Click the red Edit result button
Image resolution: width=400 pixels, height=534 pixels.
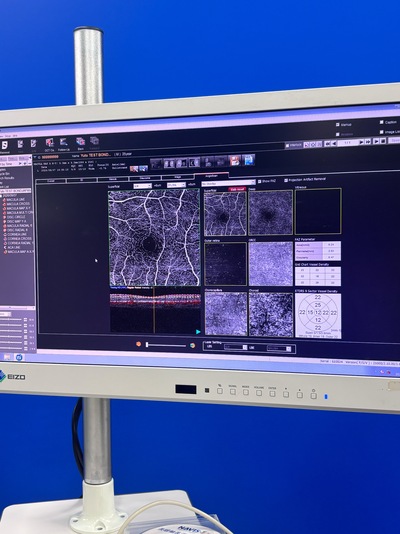click(x=237, y=189)
